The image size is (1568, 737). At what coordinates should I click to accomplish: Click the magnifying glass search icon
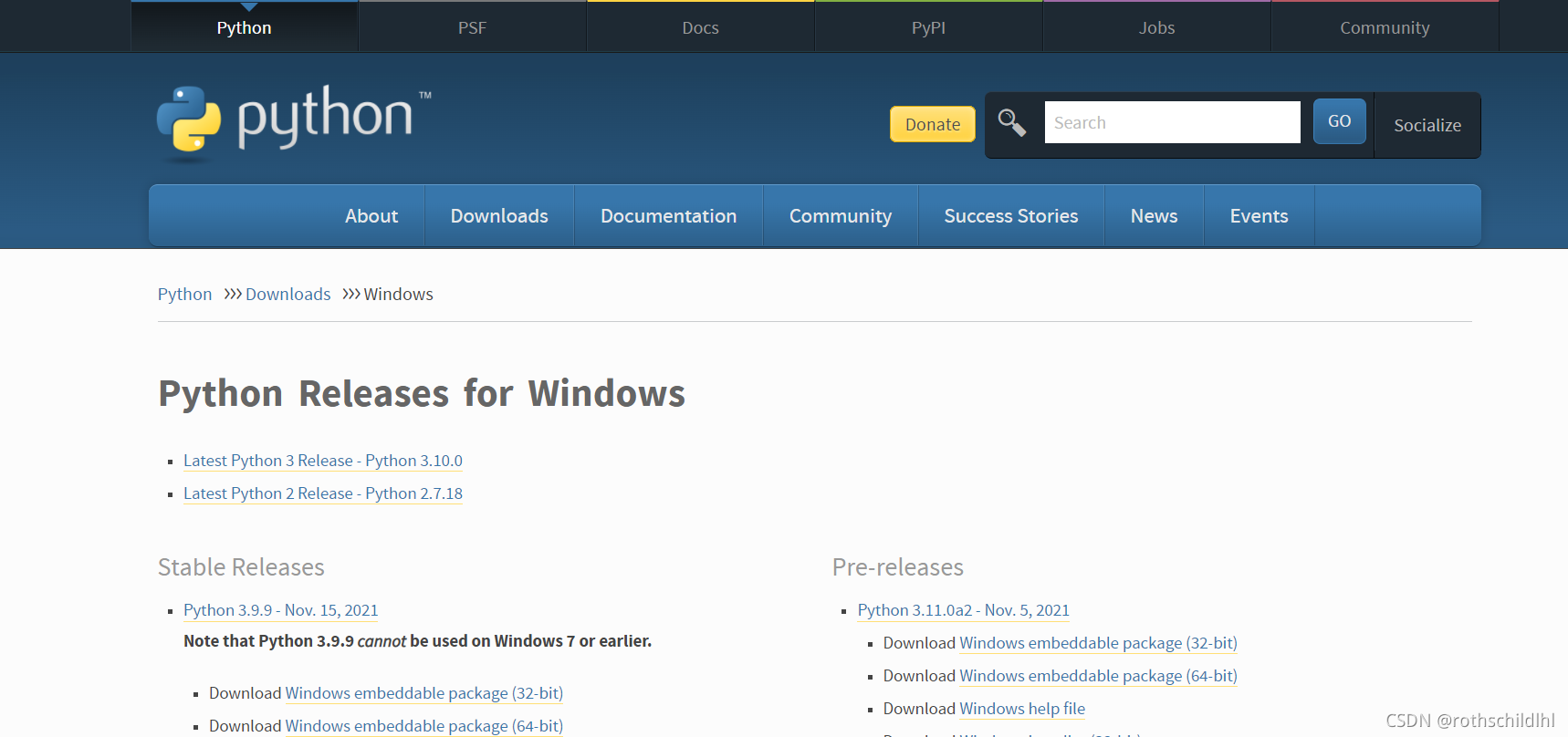click(x=1011, y=122)
